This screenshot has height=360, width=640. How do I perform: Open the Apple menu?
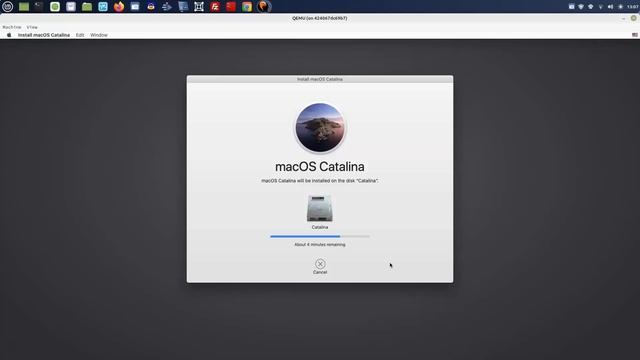click(9, 35)
